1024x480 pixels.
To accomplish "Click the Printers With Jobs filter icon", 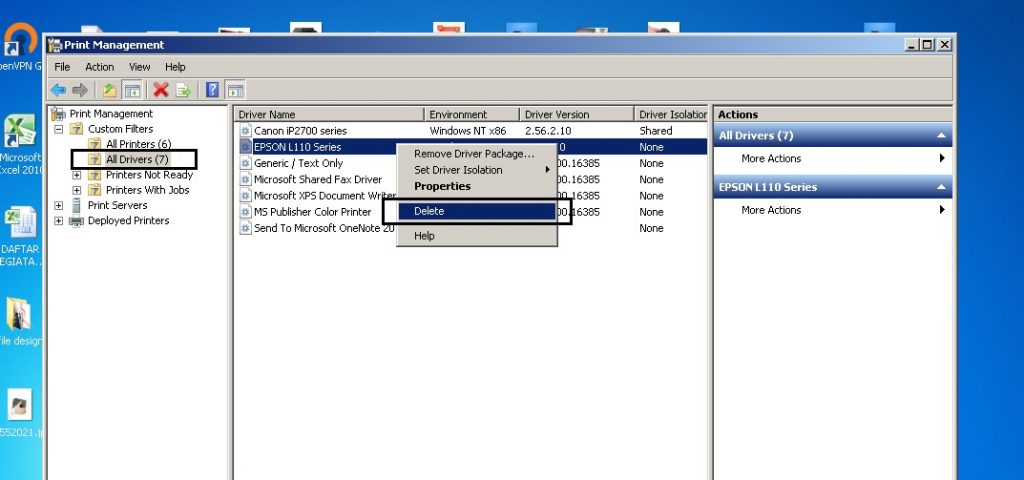I will coord(95,190).
